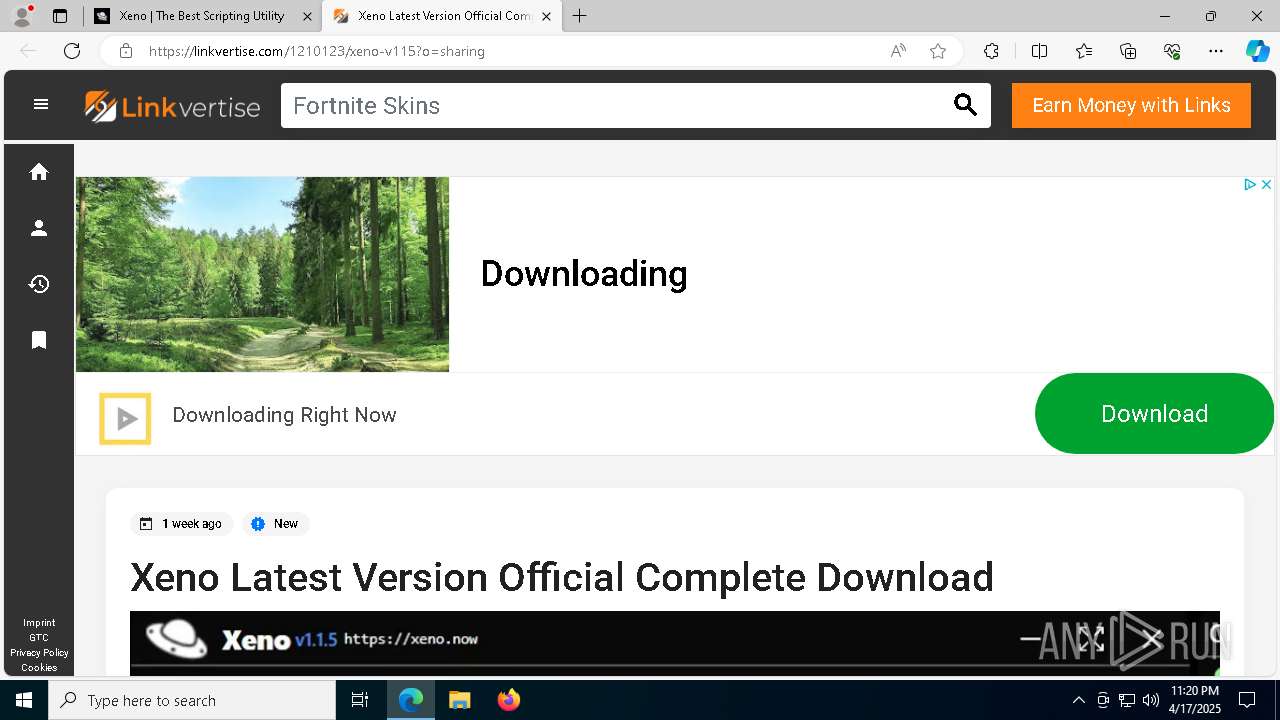The image size is (1280, 720).
Task: Open Settings and more menu
Action: [x=1216, y=51]
